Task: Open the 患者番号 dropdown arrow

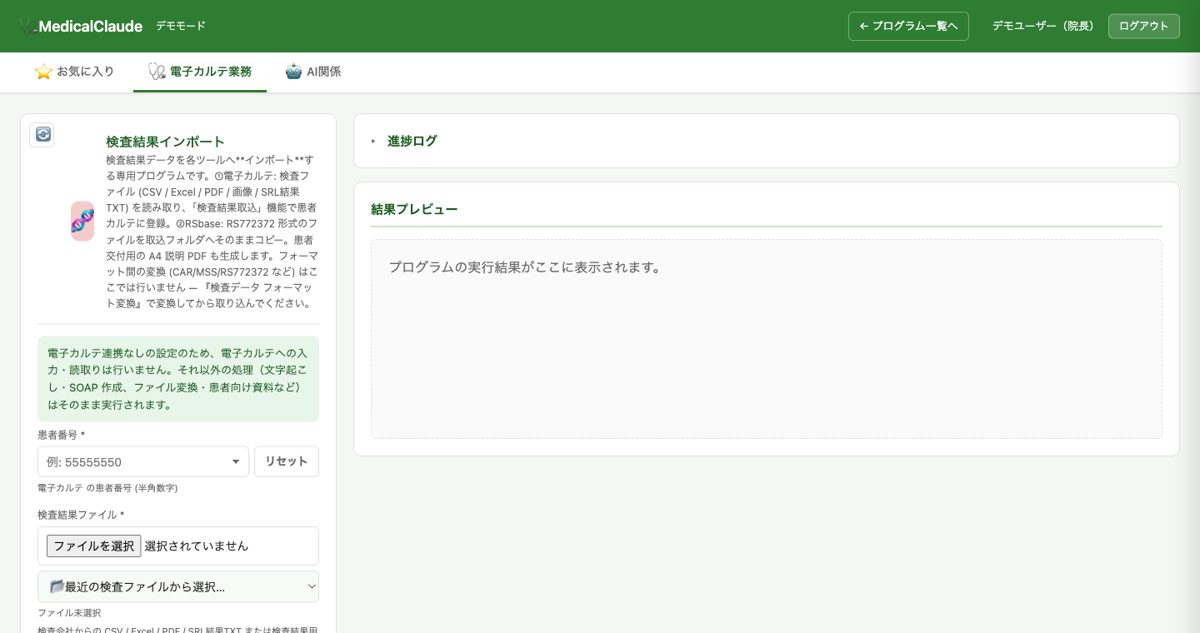Action: [x=235, y=462]
